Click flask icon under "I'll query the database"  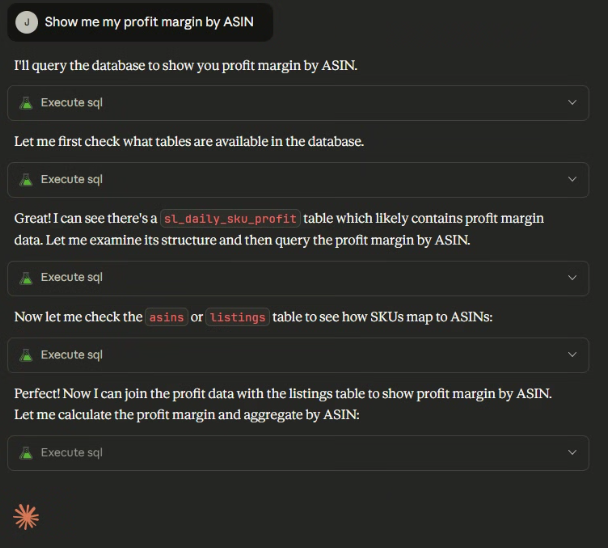pos(26,102)
